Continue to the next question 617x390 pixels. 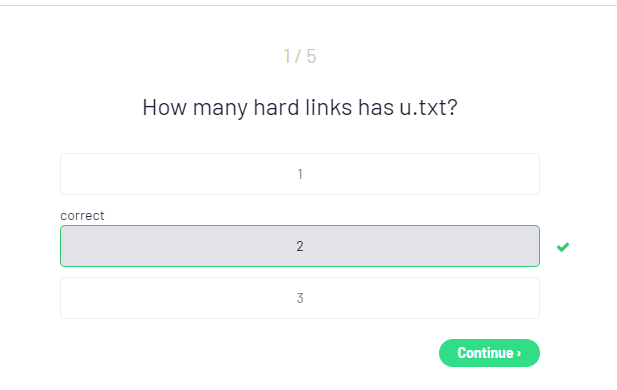pyautogui.click(x=489, y=353)
